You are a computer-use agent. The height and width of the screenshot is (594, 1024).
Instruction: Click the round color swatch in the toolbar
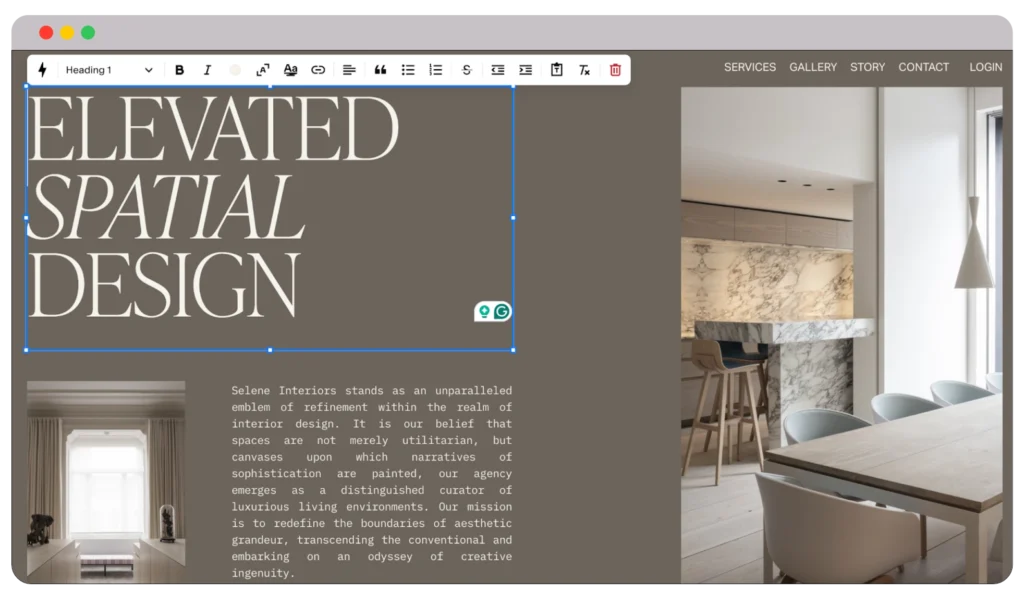pyautogui.click(x=235, y=70)
